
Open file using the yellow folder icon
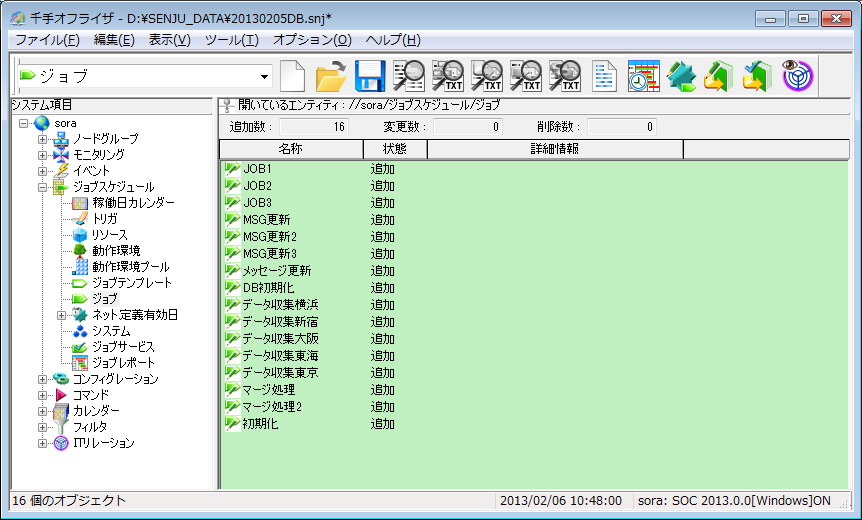[x=331, y=76]
